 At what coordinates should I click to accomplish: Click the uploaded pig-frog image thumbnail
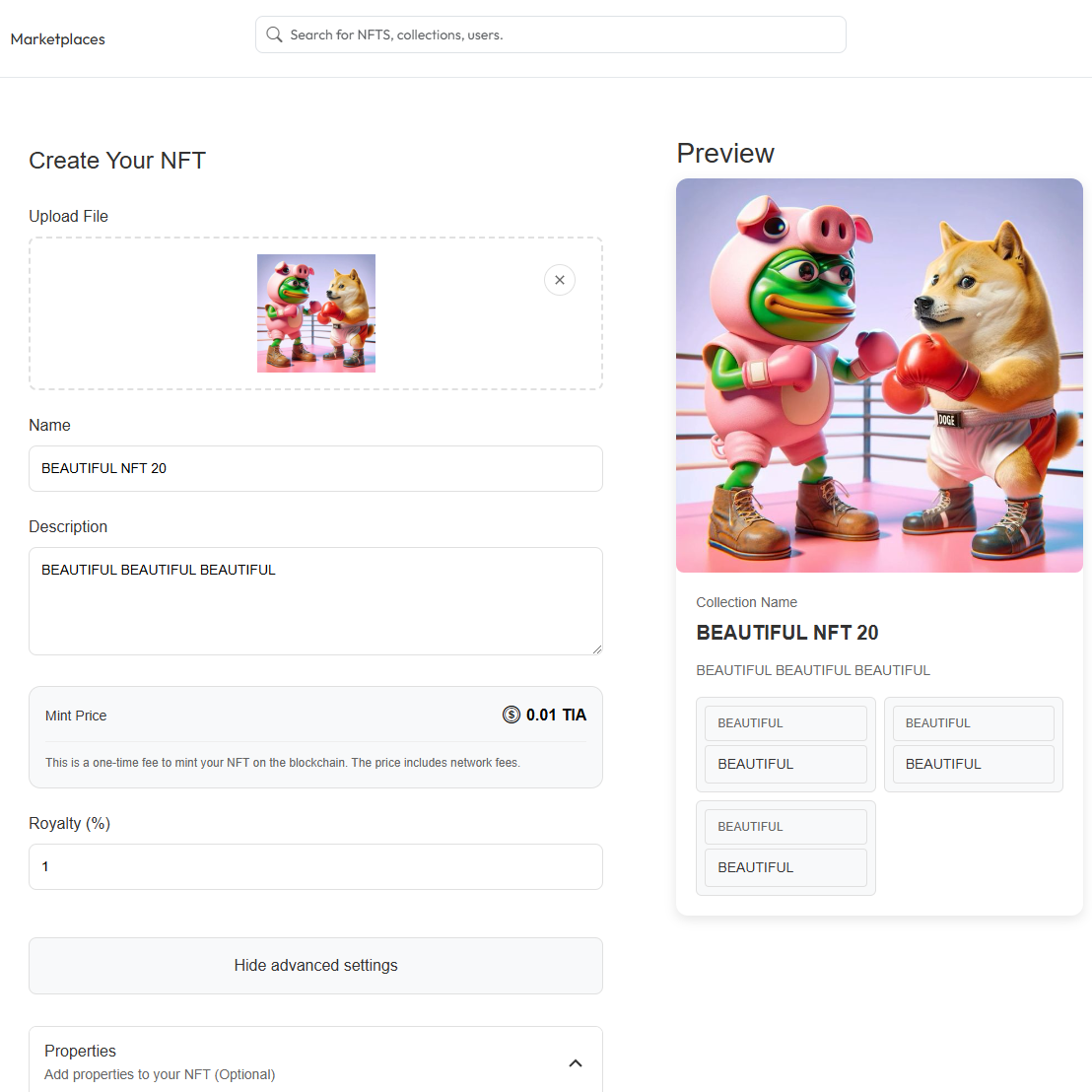click(316, 313)
